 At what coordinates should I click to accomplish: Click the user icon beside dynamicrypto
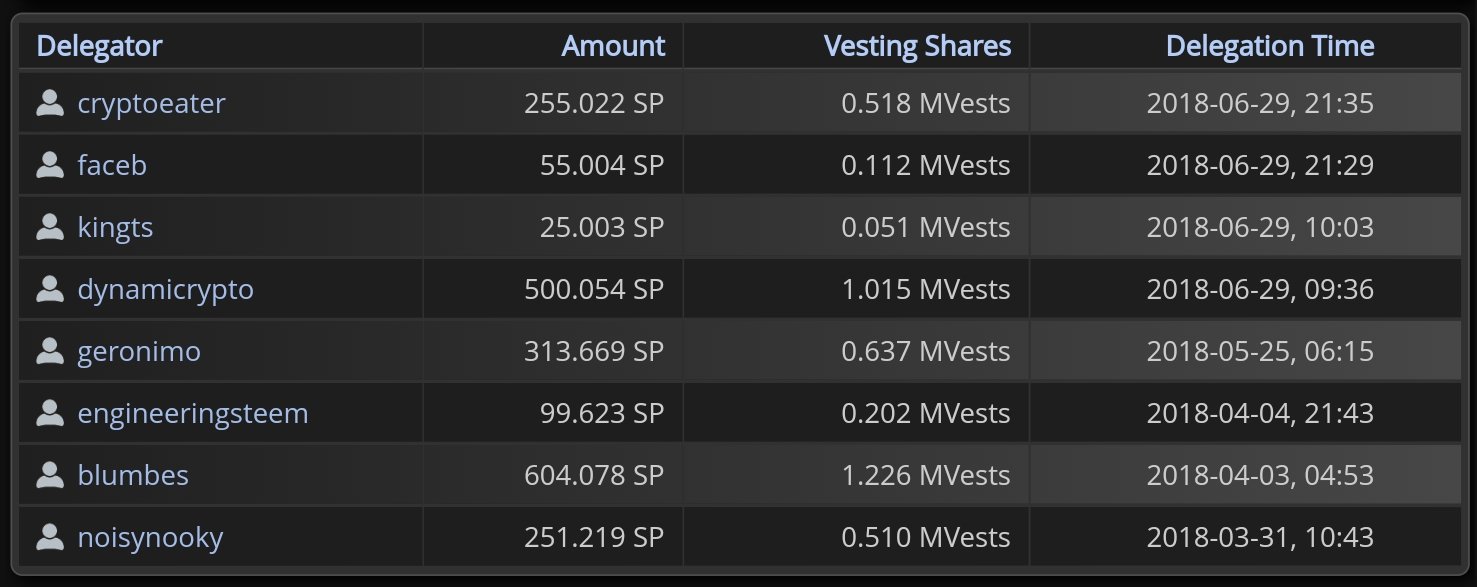point(50,289)
